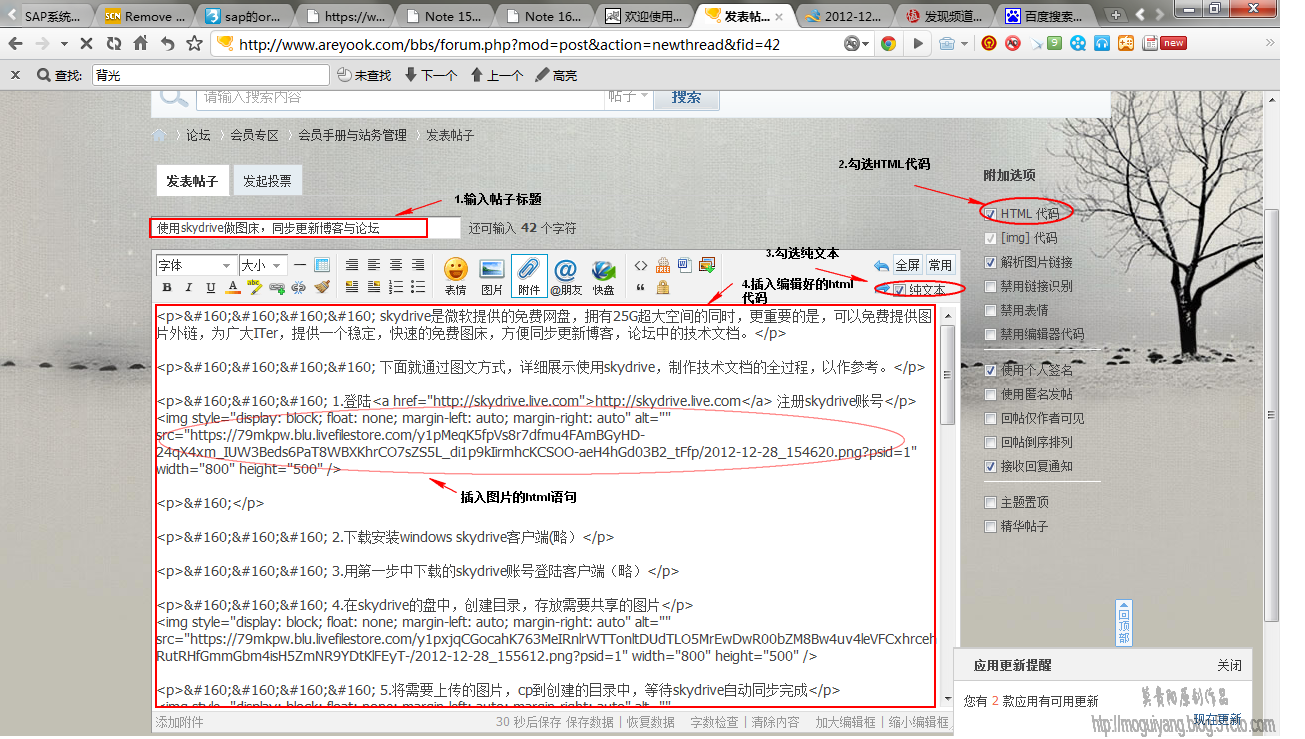Click the browser address bar URL

(510, 44)
